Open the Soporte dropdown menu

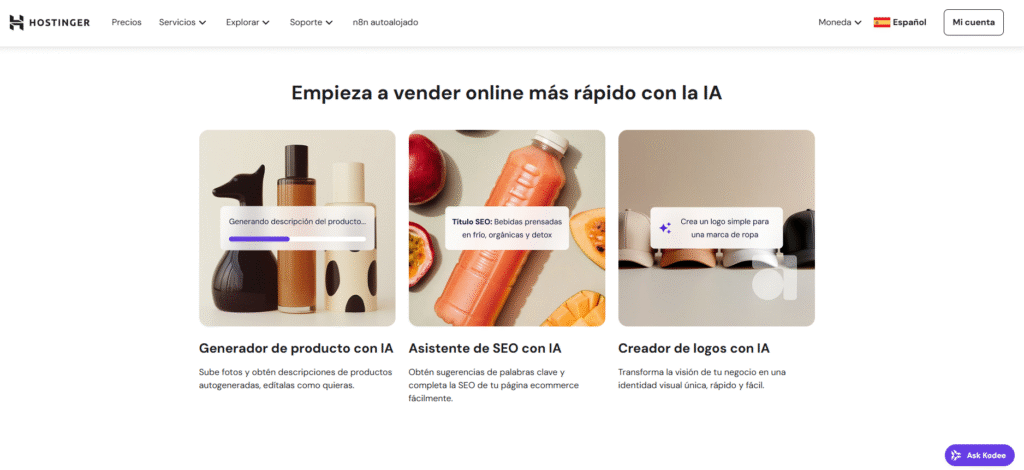pos(311,22)
